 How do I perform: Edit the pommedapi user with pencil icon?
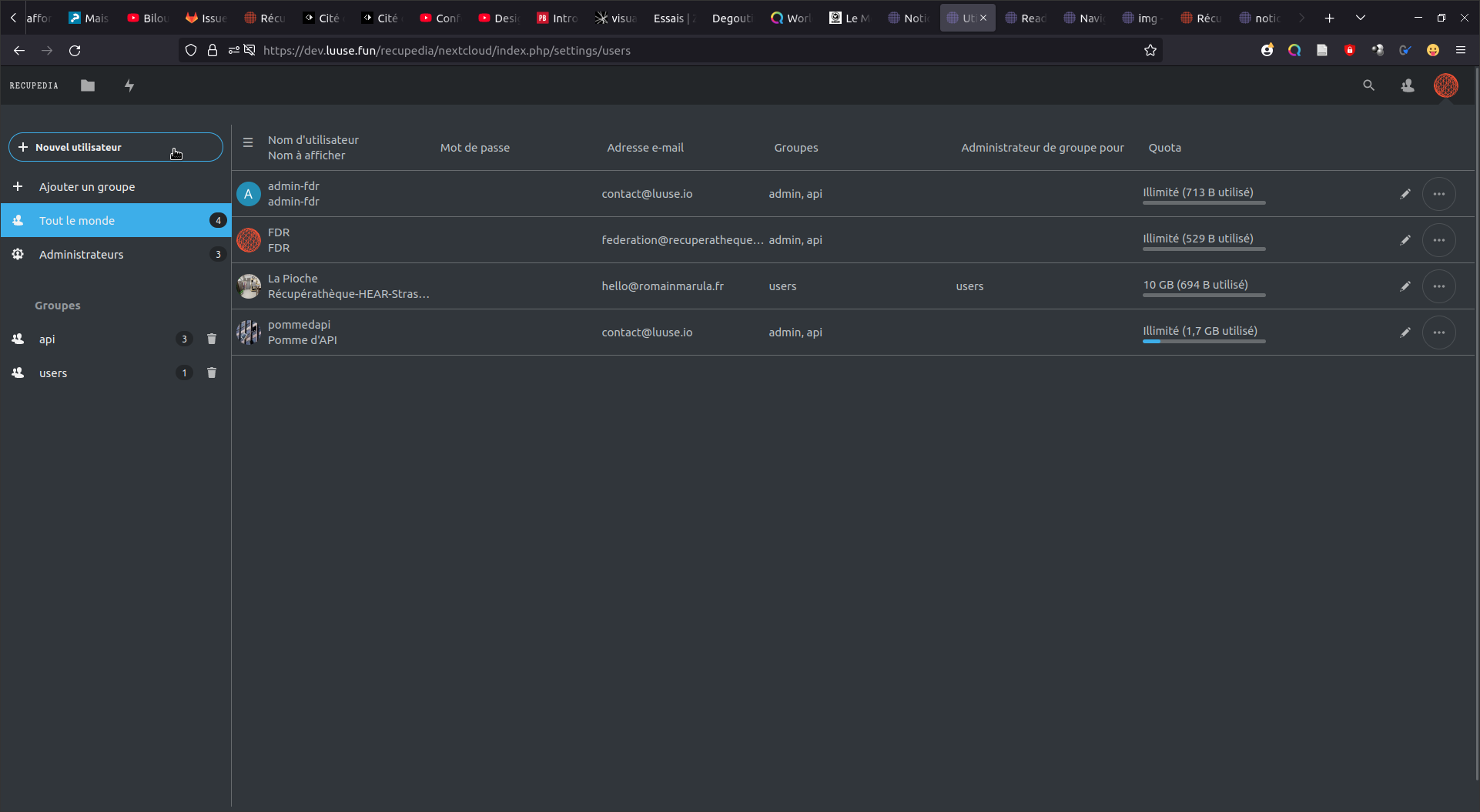(1405, 332)
